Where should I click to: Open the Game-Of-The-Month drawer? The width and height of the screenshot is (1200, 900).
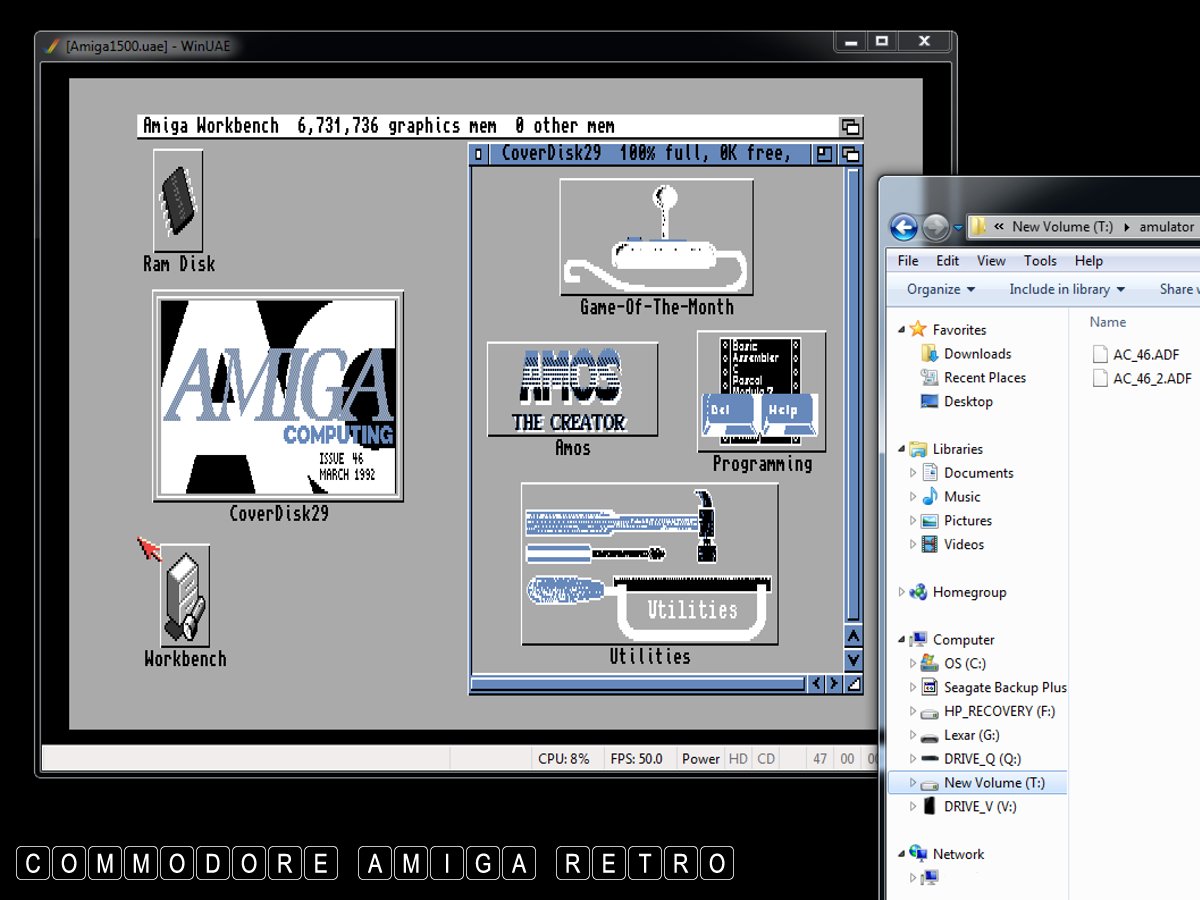(x=656, y=237)
